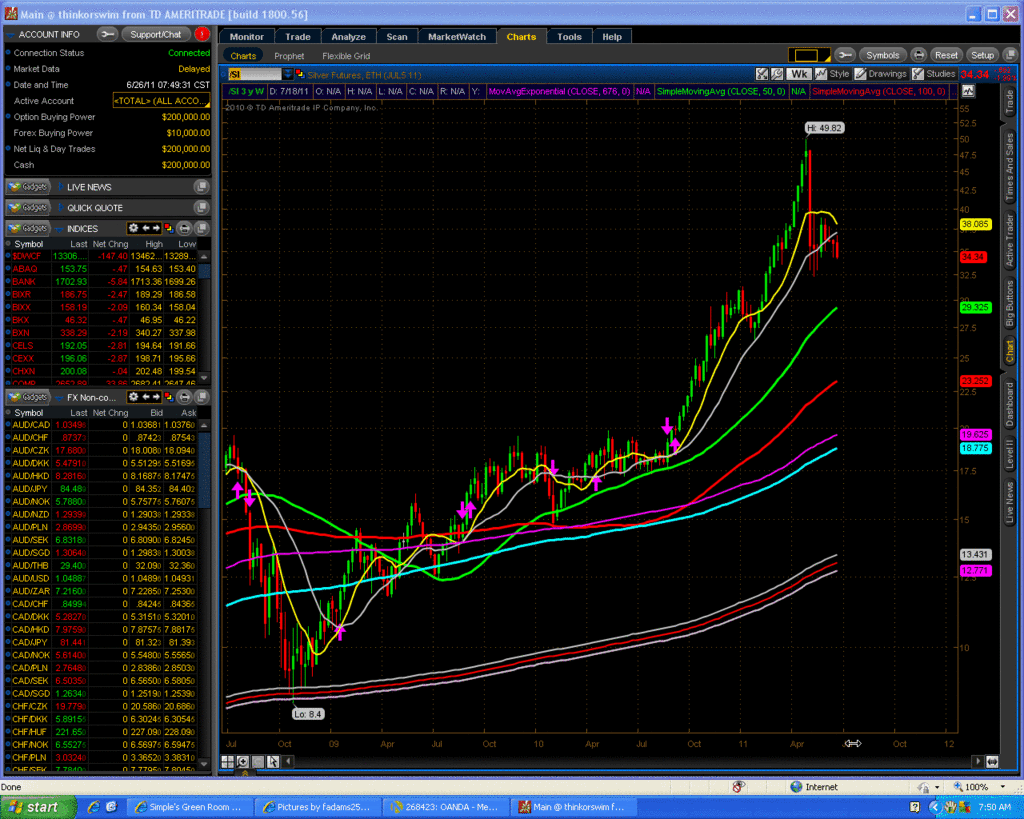Switch to the MarketWatch tab
The width and height of the screenshot is (1024, 819).
pyautogui.click(x=456, y=37)
